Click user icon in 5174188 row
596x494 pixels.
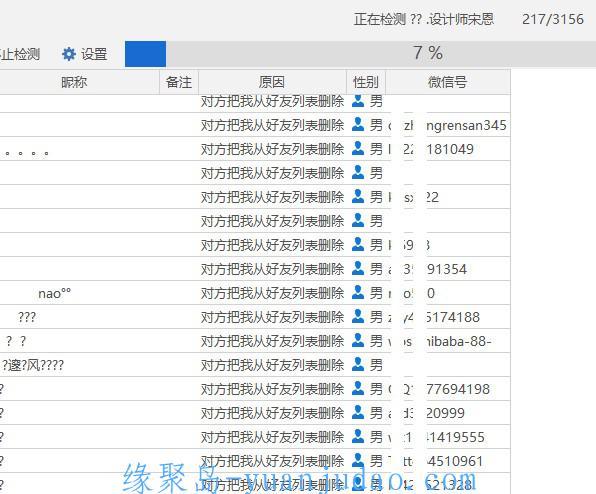pyautogui.click(x=358, y=316)
